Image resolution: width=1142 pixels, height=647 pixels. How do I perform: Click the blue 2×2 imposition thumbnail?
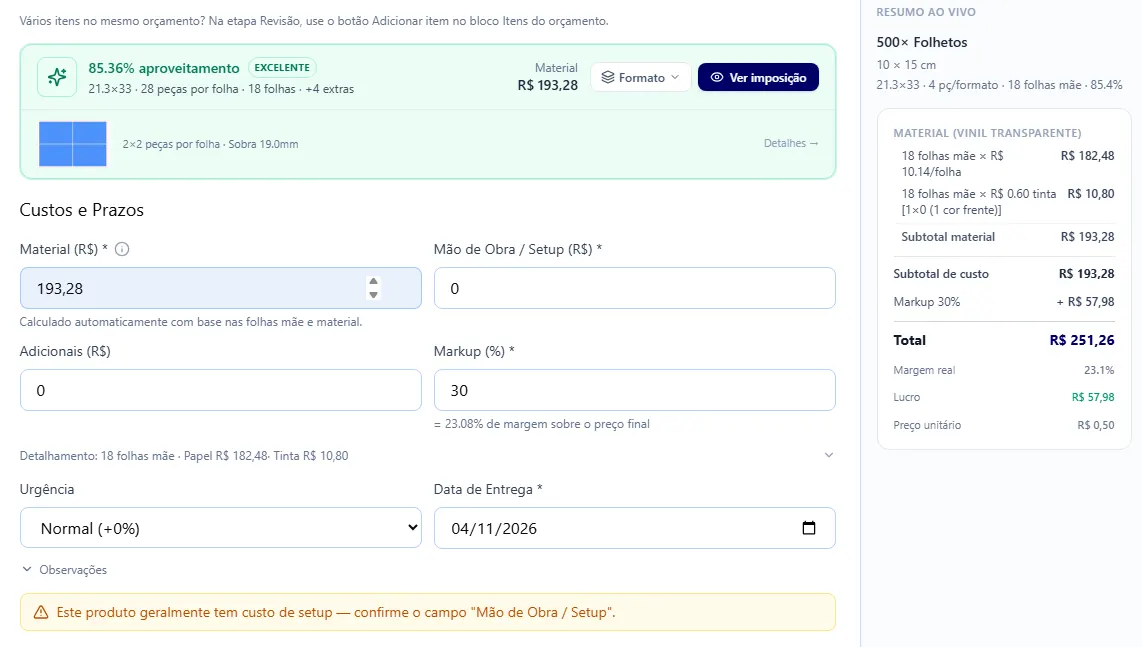click(x=73, y=144)
